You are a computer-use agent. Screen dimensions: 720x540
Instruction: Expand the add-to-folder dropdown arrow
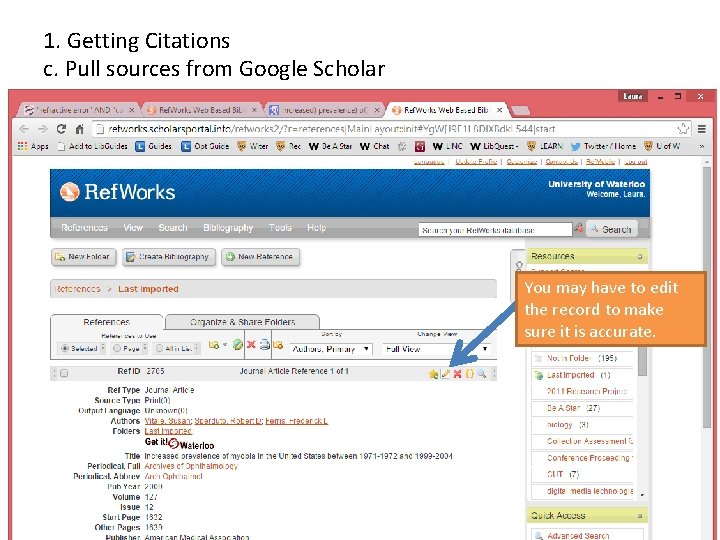coord(225,344)
